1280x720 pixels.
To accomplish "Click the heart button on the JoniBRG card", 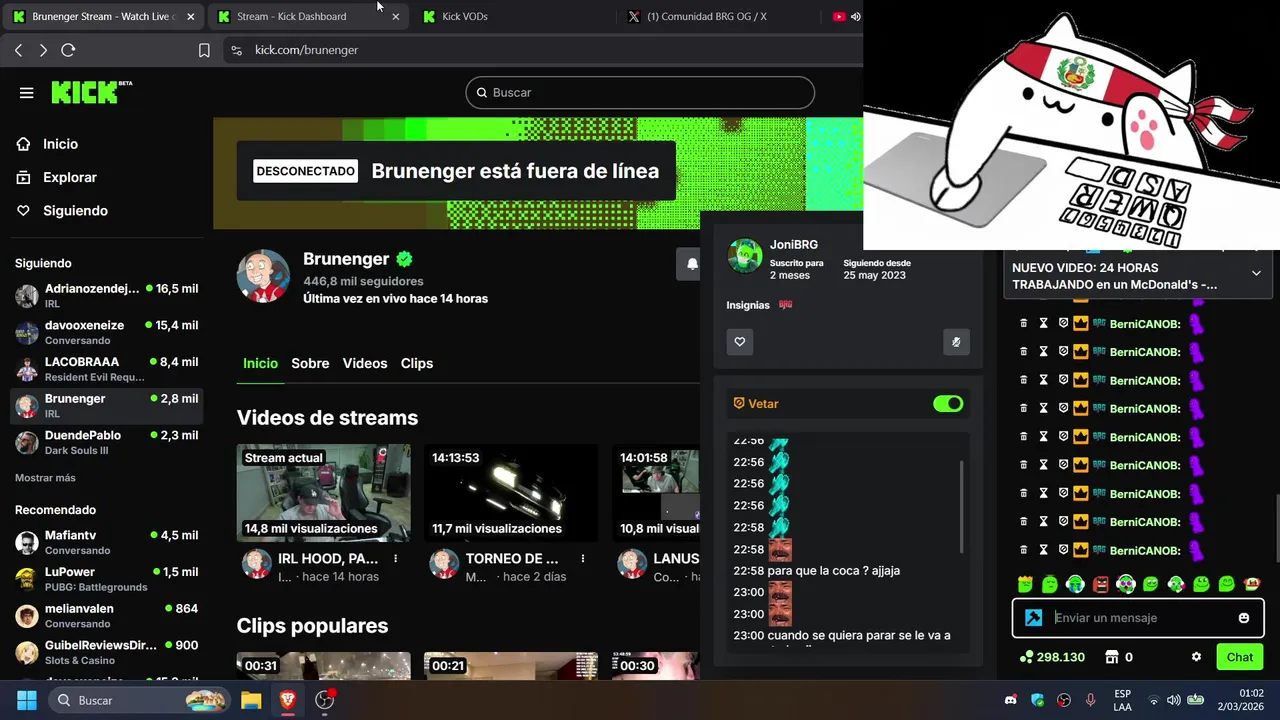I will [740, 342].
